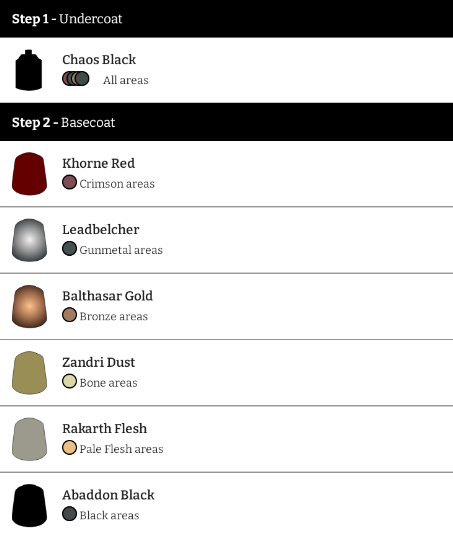Open the Leadbelcher paint name
This screenshot has height=536, width=453.
(101, 230)
